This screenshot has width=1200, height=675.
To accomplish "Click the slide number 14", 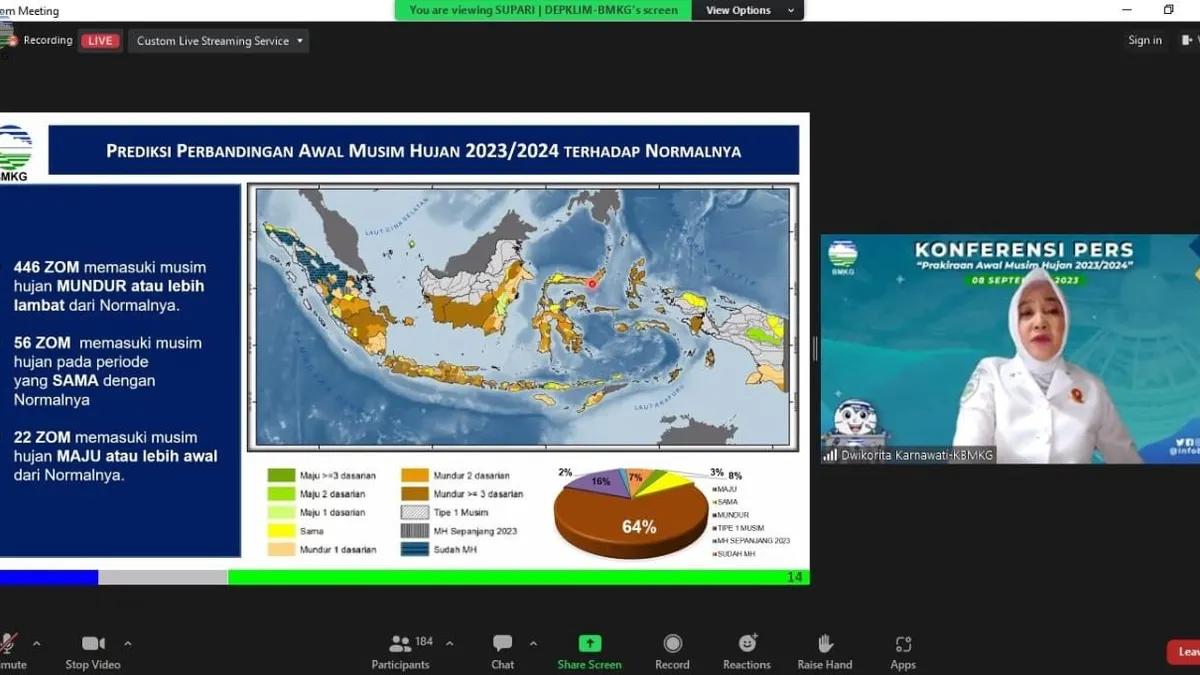I will (x=795, y=577).
